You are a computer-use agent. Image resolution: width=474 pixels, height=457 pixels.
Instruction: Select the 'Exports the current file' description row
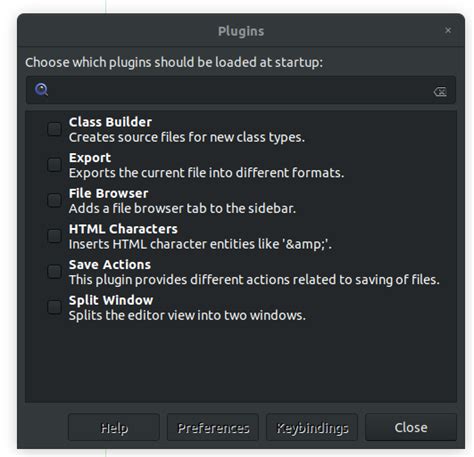(206, 173)
